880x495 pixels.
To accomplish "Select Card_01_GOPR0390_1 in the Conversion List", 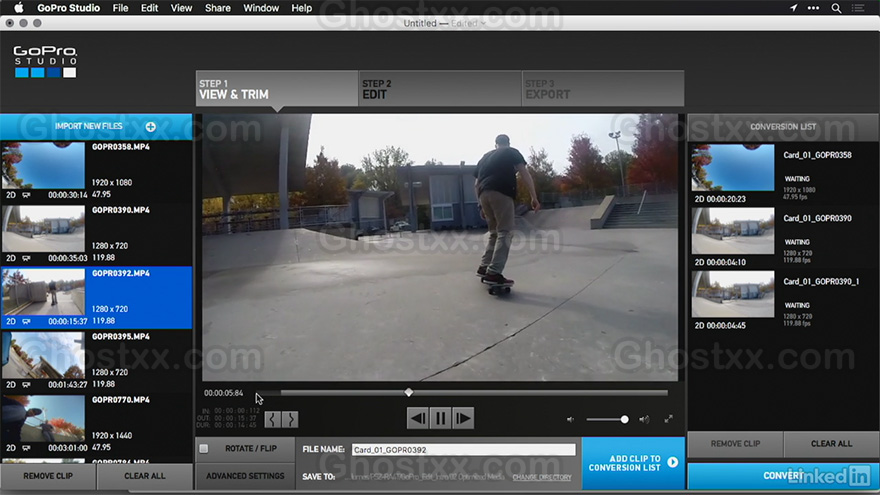I will tap(783, 300).
